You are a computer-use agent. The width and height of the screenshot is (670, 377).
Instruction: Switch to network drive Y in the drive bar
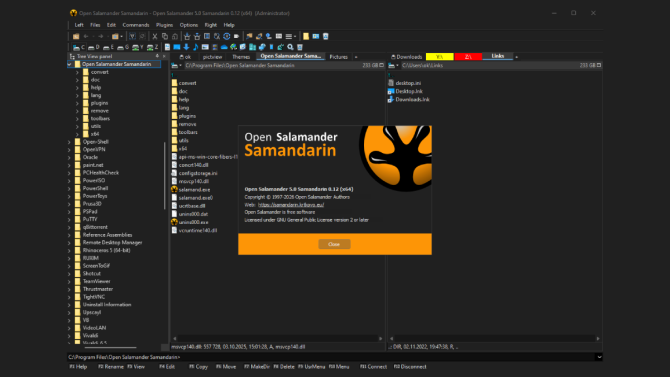click(138, 47)
